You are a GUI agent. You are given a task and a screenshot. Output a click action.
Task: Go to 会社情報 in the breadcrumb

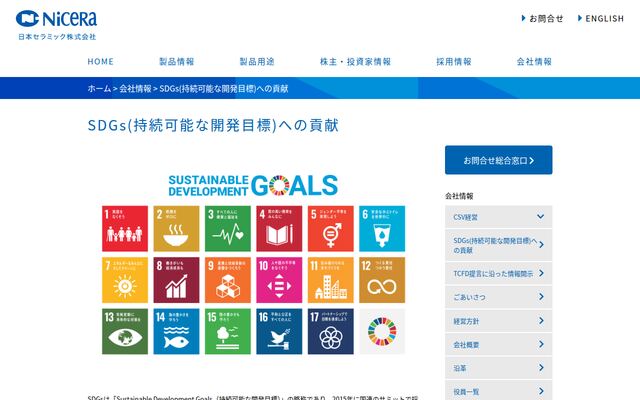[135, 89]
